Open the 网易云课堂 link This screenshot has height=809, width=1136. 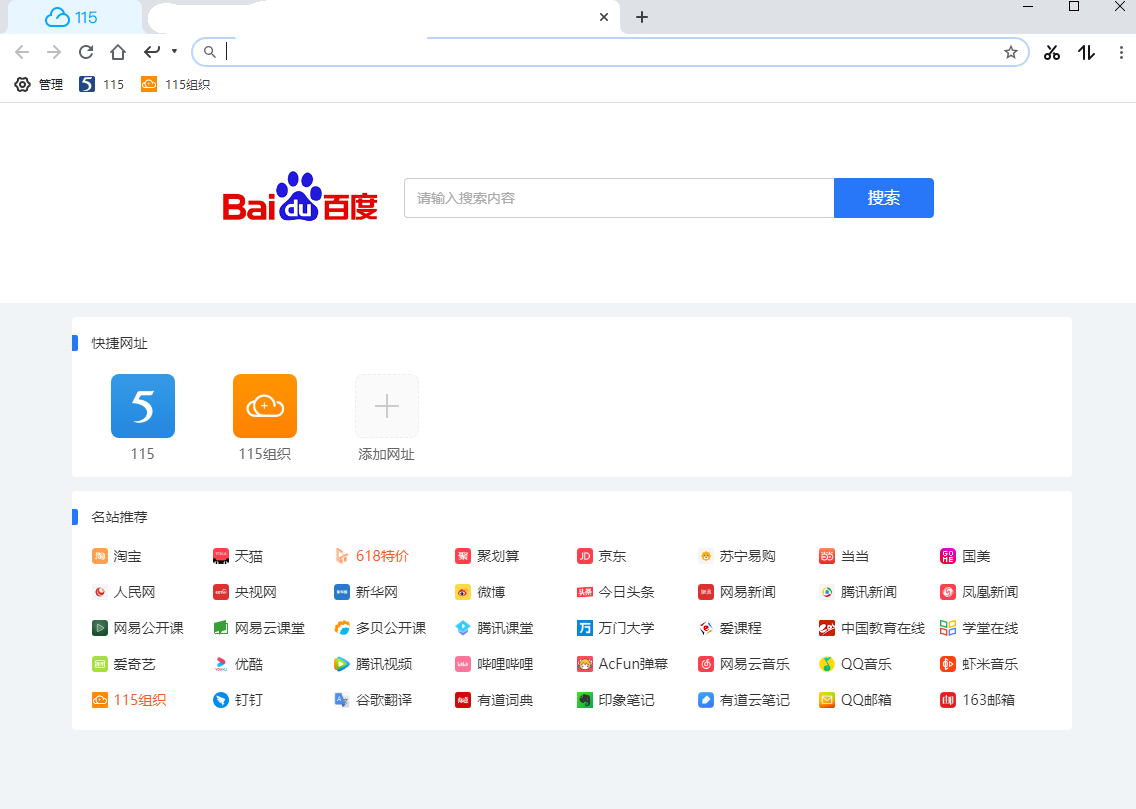[x=259, y=628]
